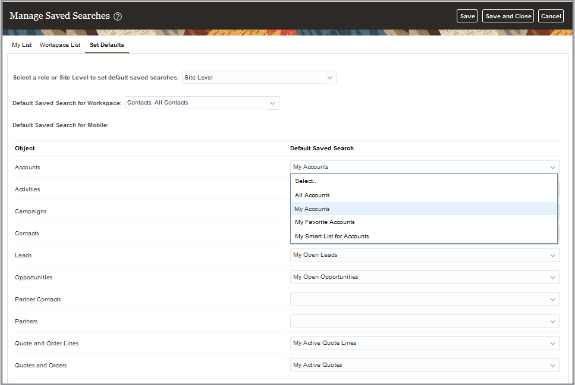This screenshot has width=575, height=385.
Task: Click the Save and Close button
Action: tap(508, 16)
